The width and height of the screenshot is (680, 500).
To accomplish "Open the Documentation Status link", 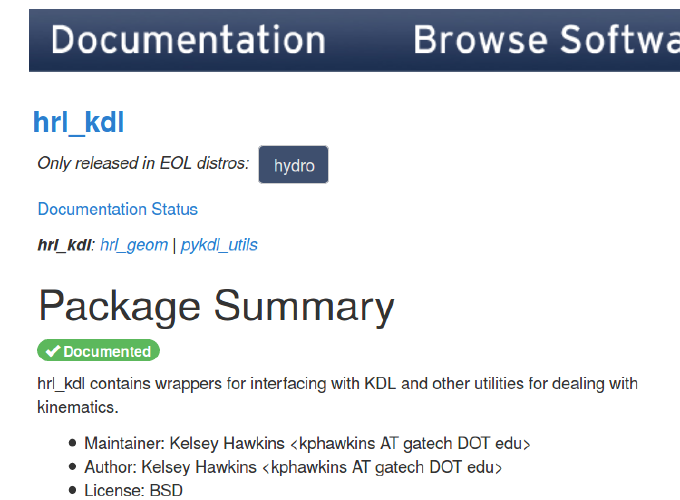I will (x=118, y=209).
